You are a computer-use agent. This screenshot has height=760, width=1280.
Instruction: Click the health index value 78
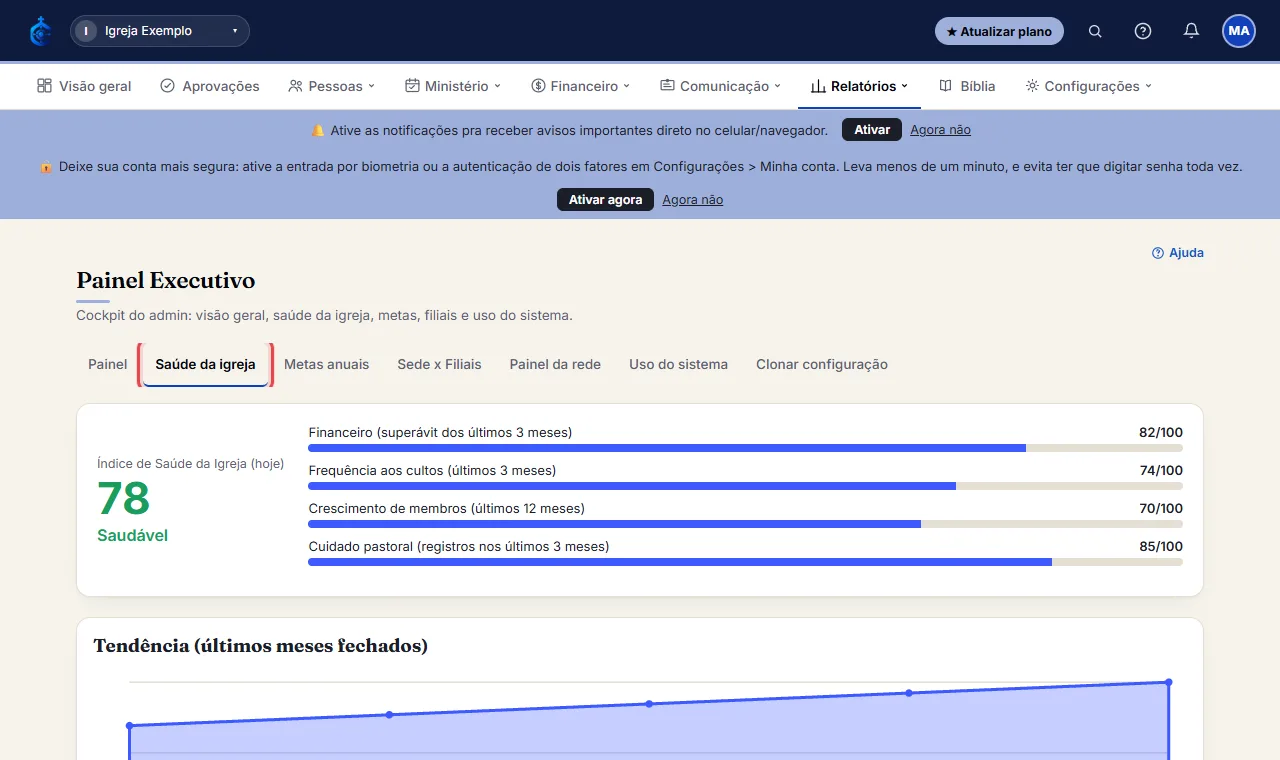point(124,498)
